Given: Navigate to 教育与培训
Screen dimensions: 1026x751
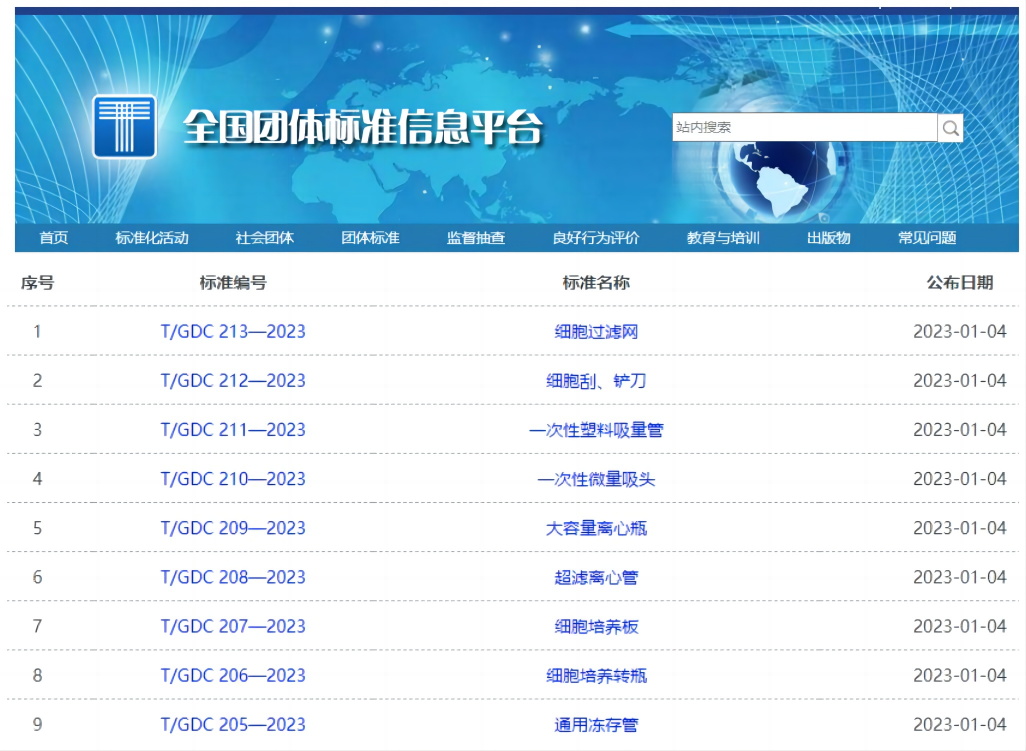Looking at the screenshot, I should click(722, 238).
